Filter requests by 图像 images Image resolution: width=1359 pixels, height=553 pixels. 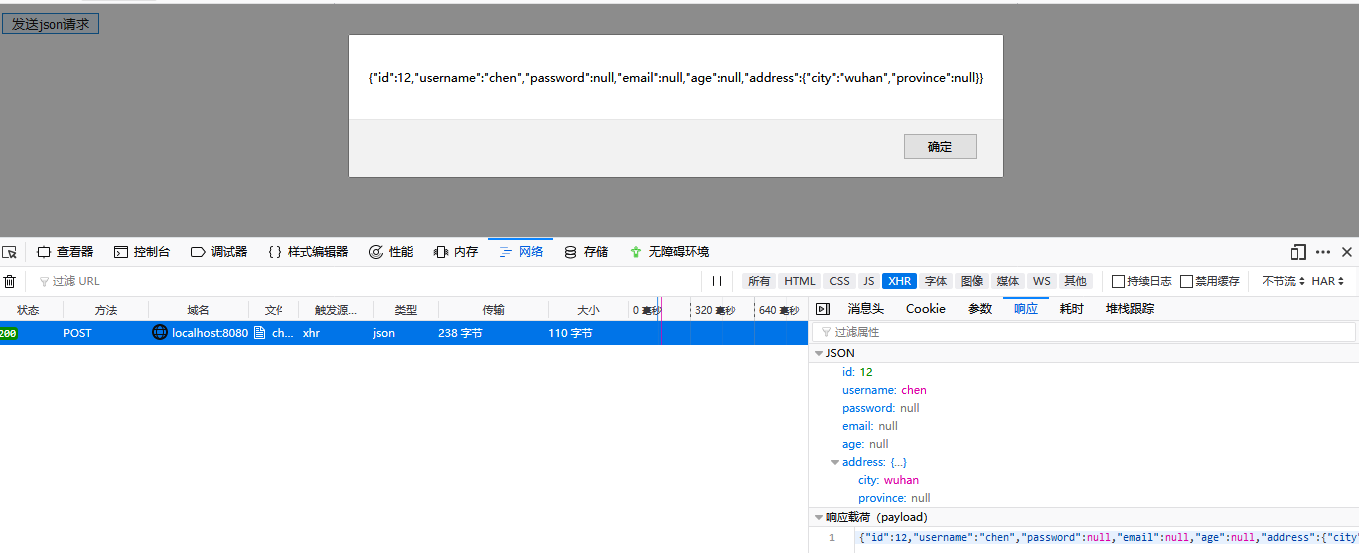(x=972, y=282)
